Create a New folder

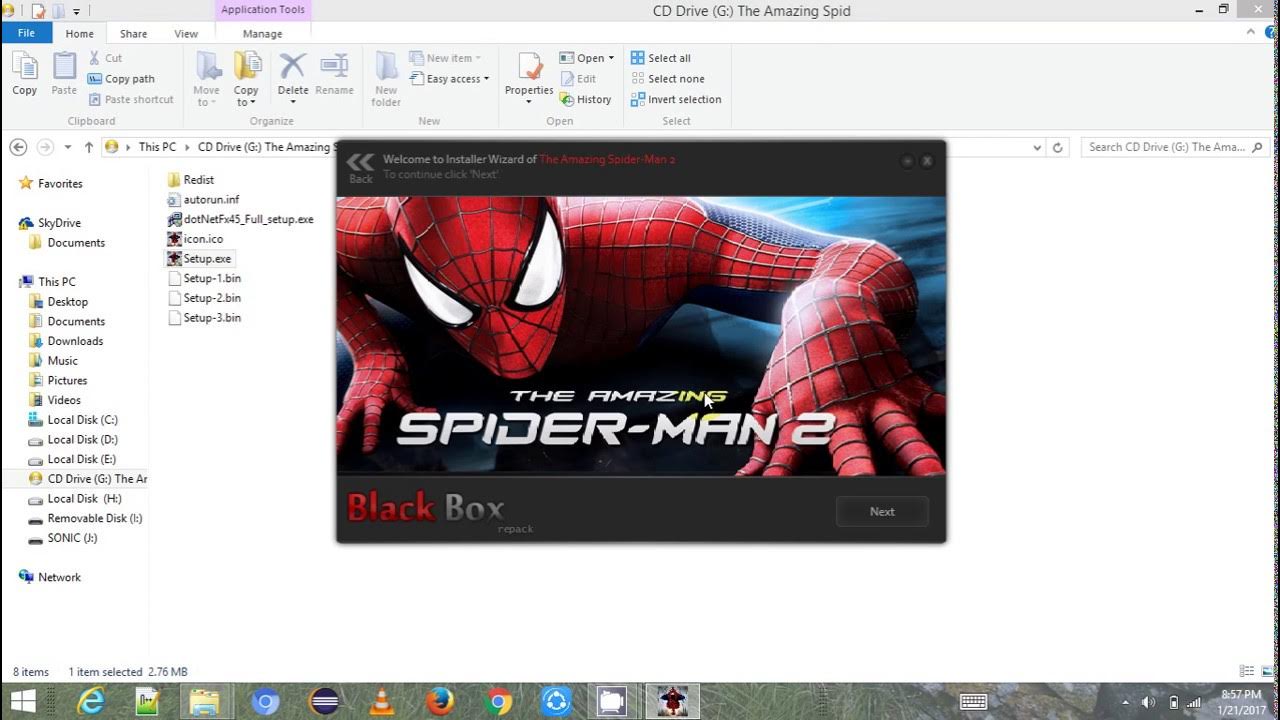coord(386,80)
